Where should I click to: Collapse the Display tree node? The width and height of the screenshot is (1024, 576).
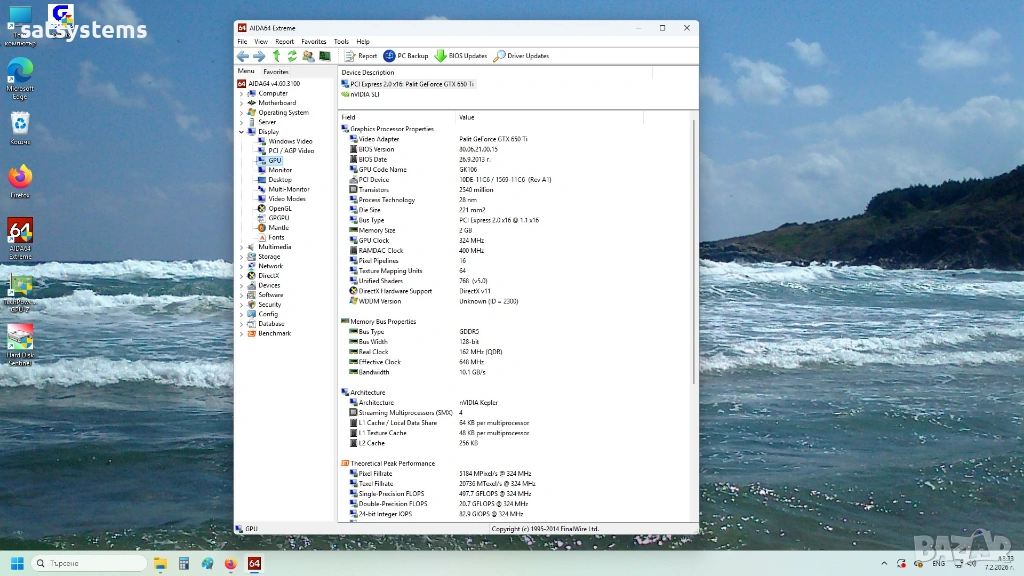click(241, 132)
